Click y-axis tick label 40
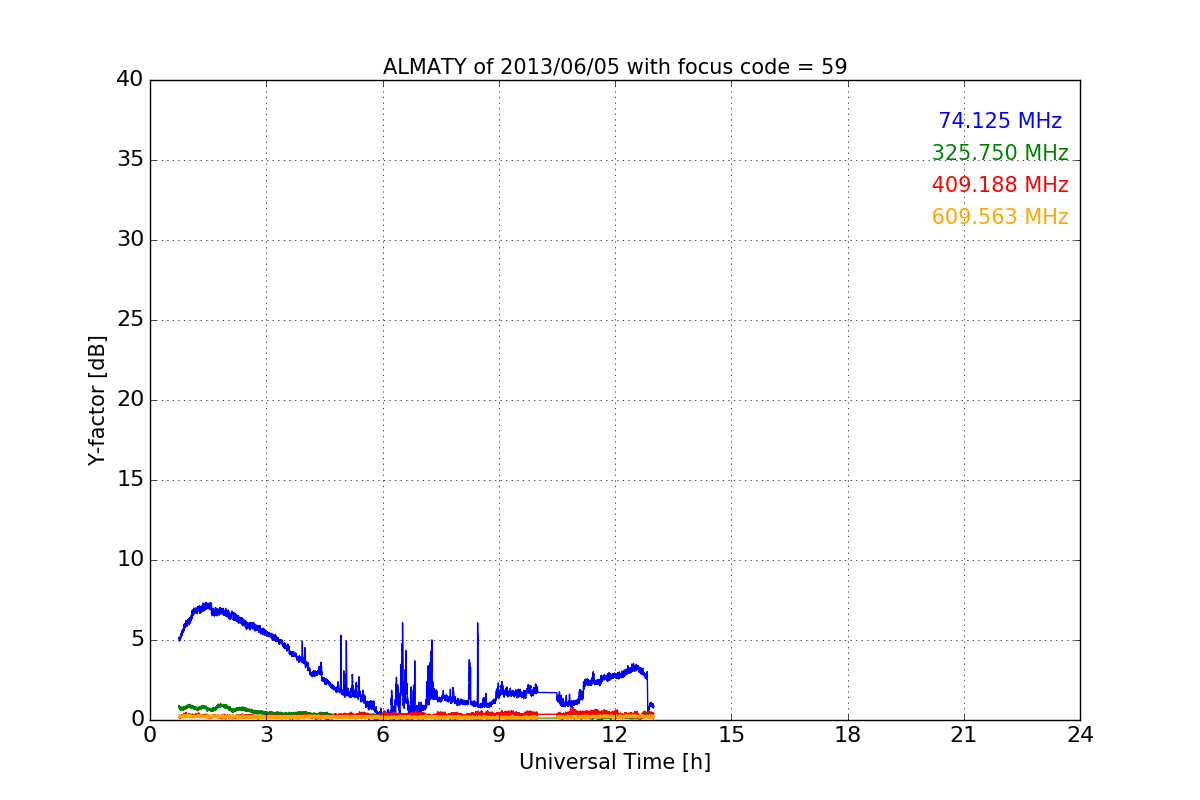This screenshot has width=1200, height=800. [x=130, y=80]
